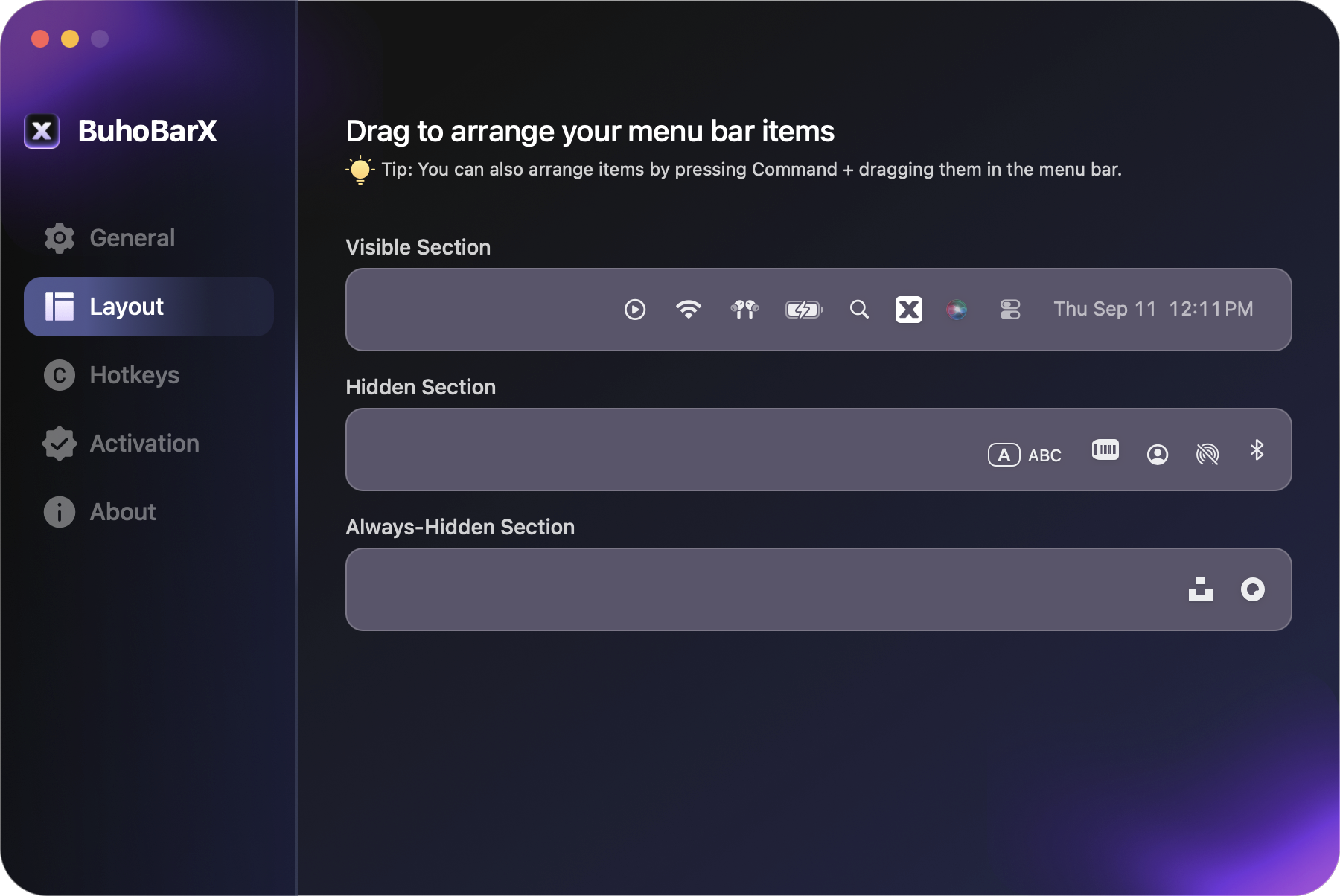
Task: Select the Control Center toggles icon
Action: coord(1010,310)
